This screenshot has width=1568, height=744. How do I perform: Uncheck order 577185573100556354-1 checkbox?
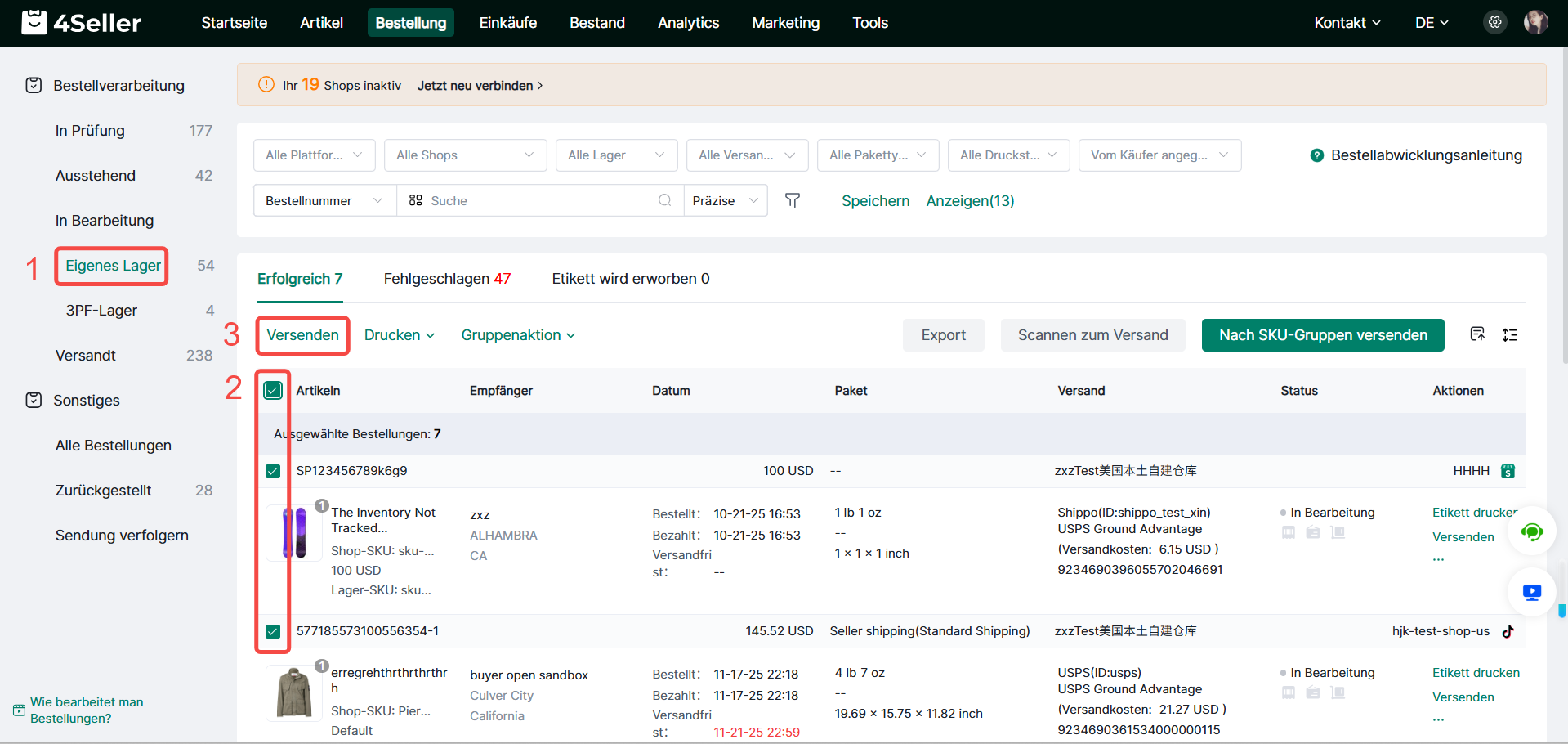point(273,631)
